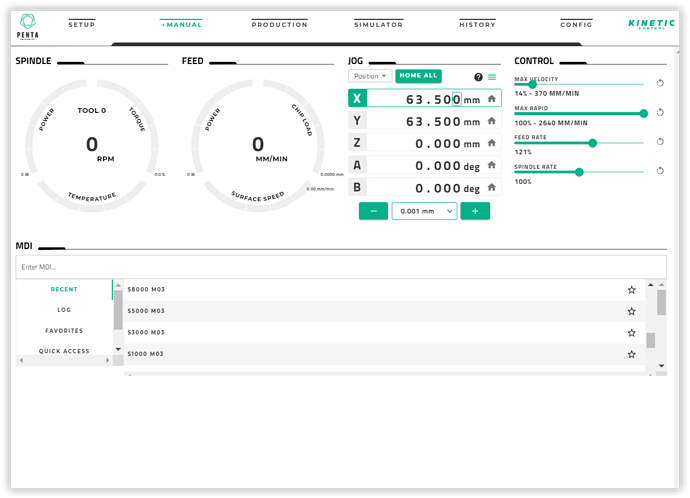Reset Max Velocity with its circular arrow icon
The width and height of the screenshot is (690, 498).
tap(660, 83)
